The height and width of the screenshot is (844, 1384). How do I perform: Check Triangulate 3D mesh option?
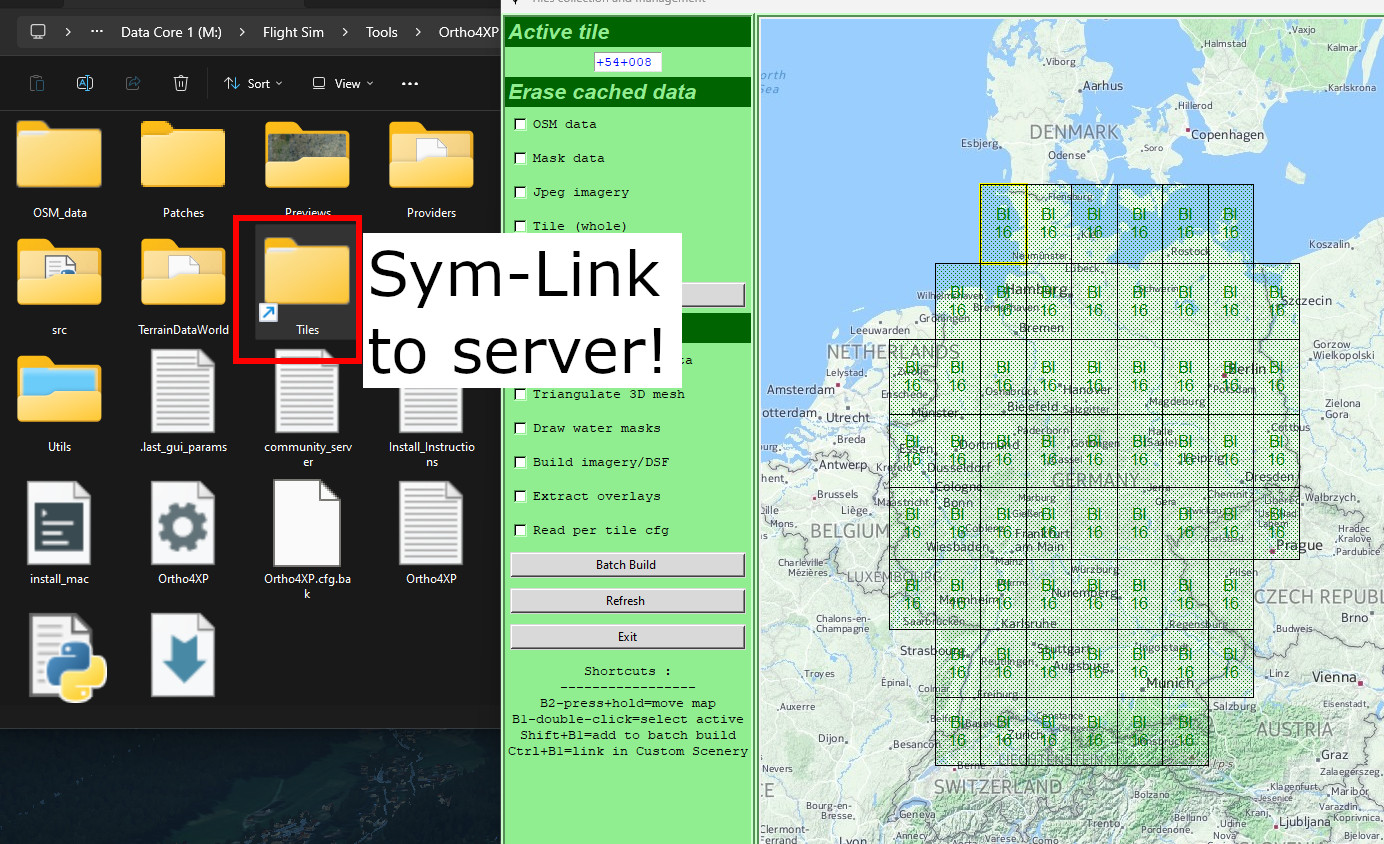(x=520, y=394)
